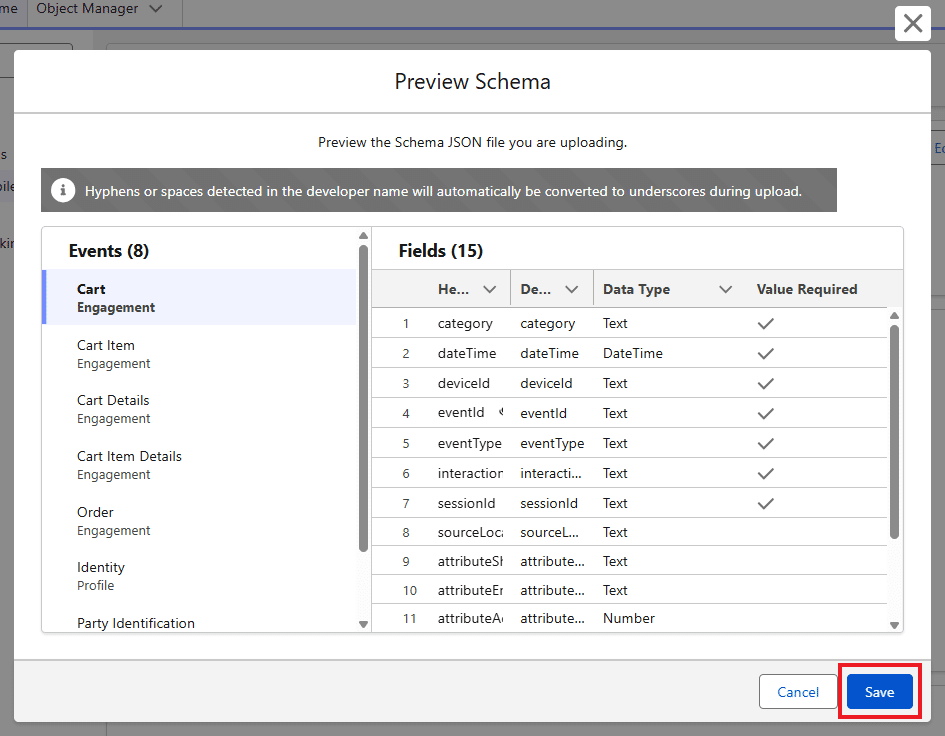Open the He... column header menu chevron
Screen dimensions: 945x736
coord(490,289)
